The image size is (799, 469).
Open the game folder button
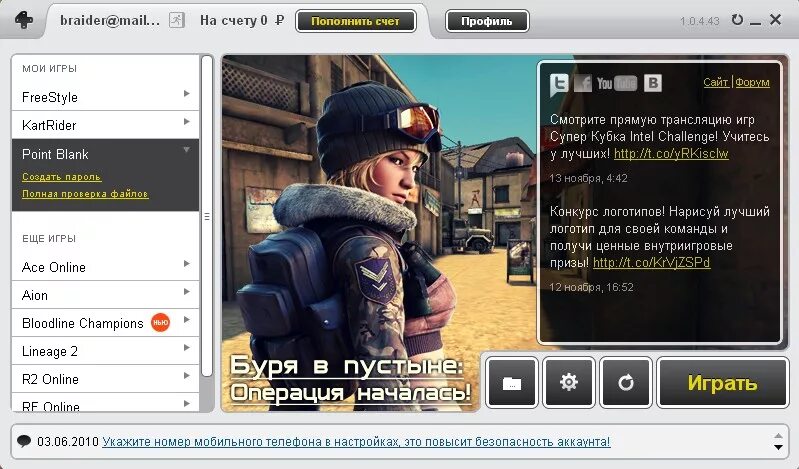coord(512,383)
